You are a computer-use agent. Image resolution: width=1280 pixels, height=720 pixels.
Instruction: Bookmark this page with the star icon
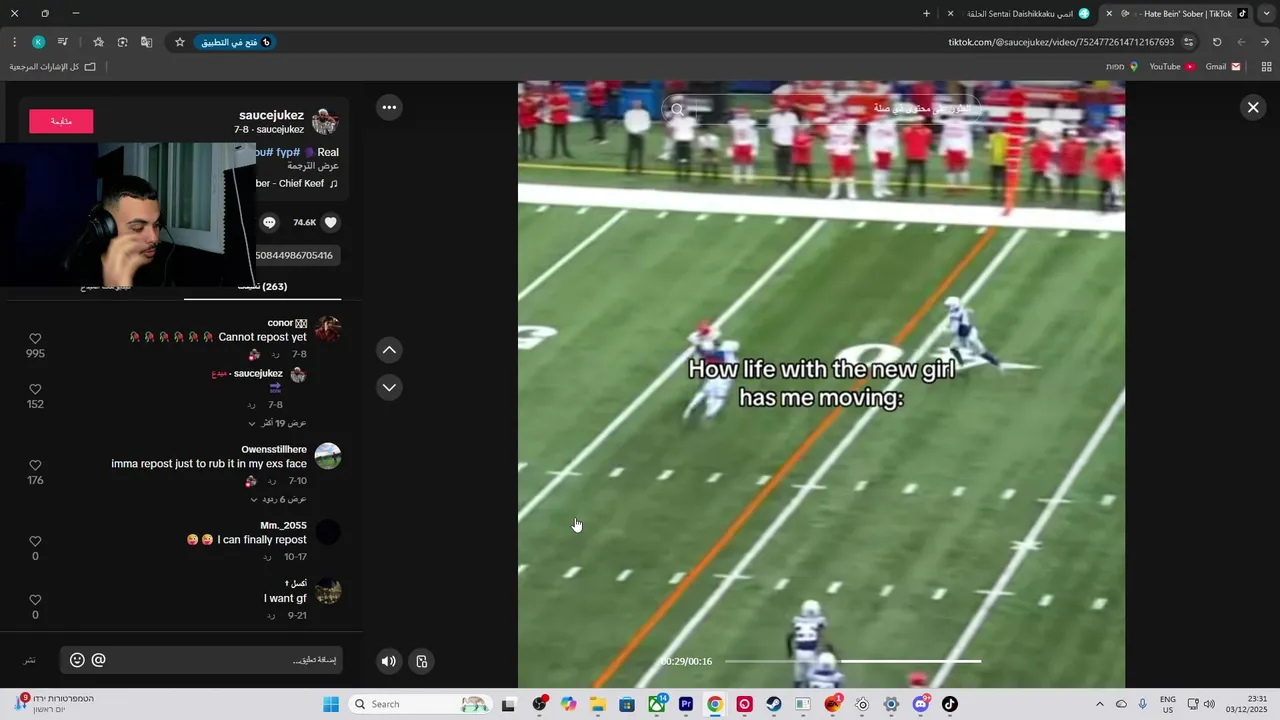tap(180, 42)
